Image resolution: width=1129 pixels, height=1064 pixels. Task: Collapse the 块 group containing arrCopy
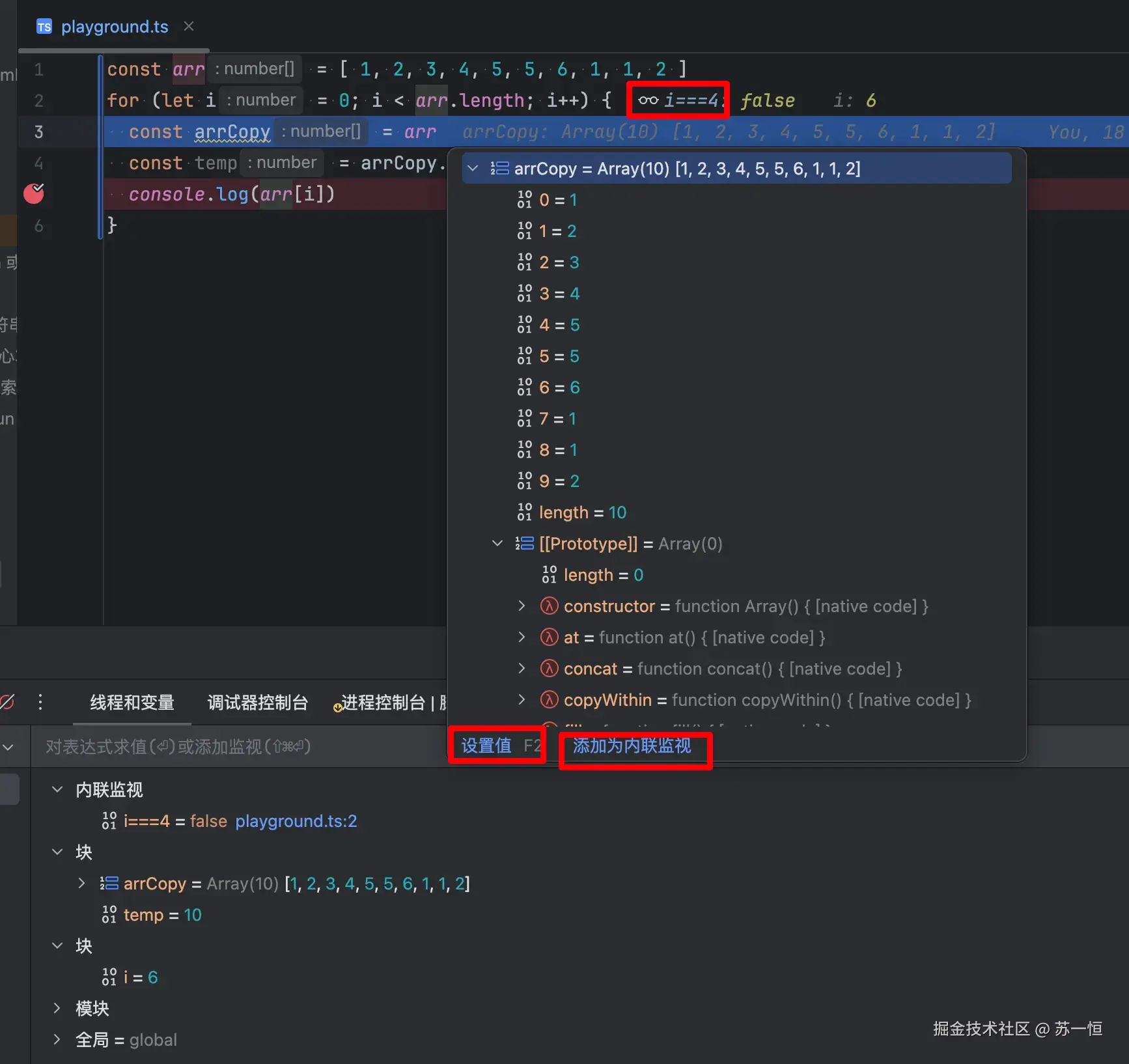click(x=57, y=852)
